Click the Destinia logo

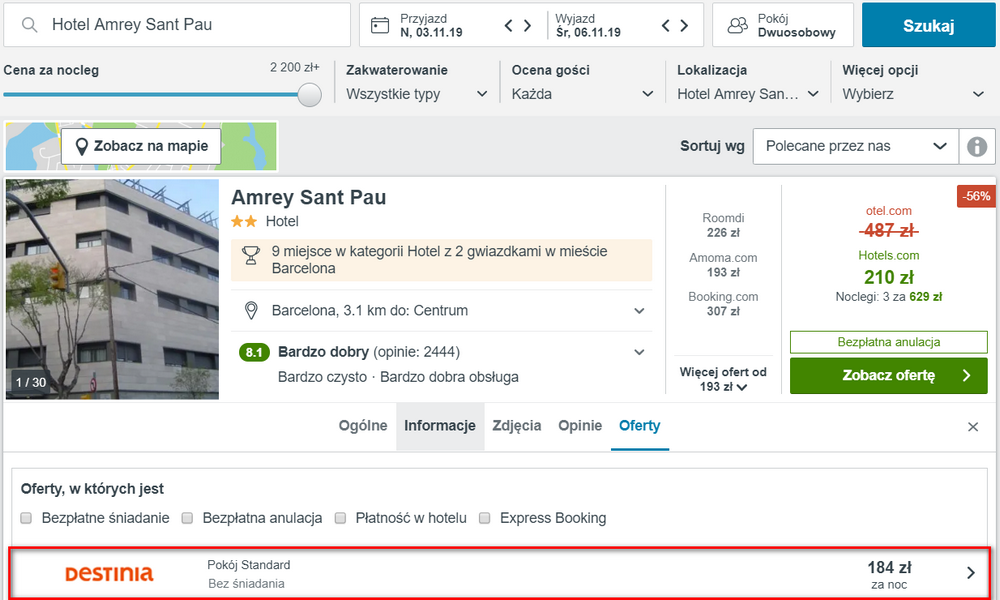tap(109, 574)
